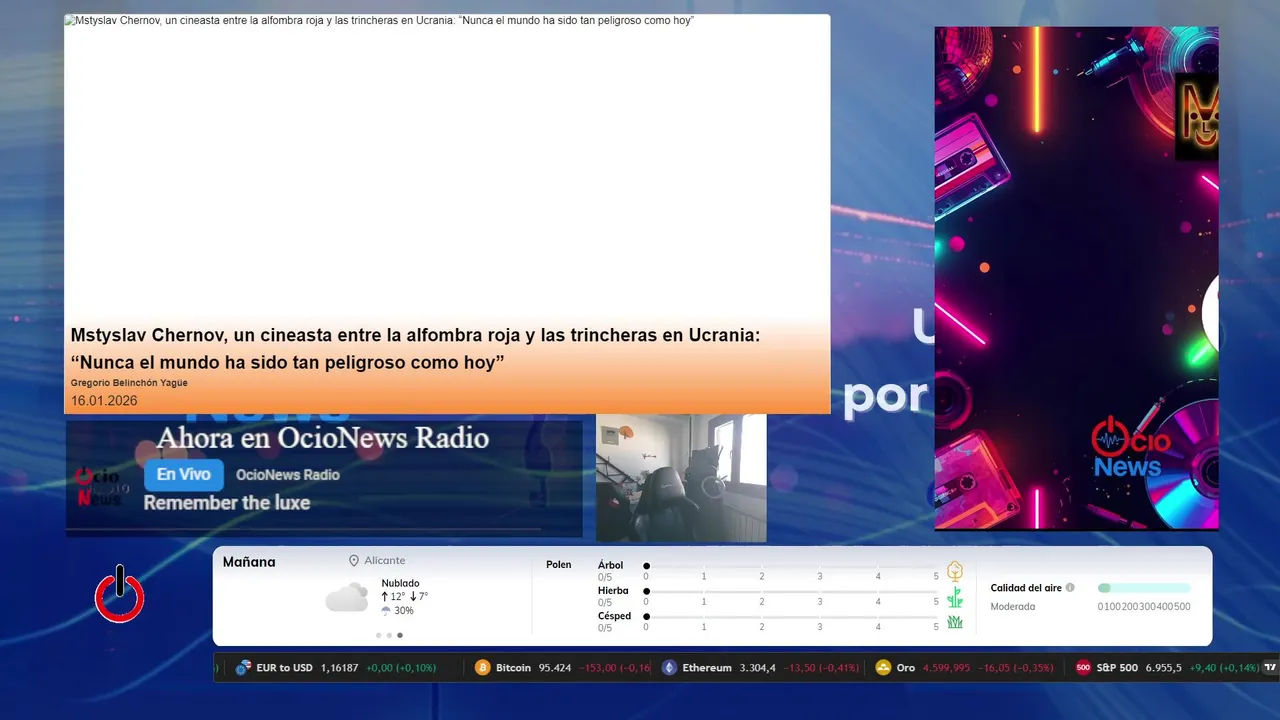Click the Polen section label
1280x720 pixels.
[559, 565]
